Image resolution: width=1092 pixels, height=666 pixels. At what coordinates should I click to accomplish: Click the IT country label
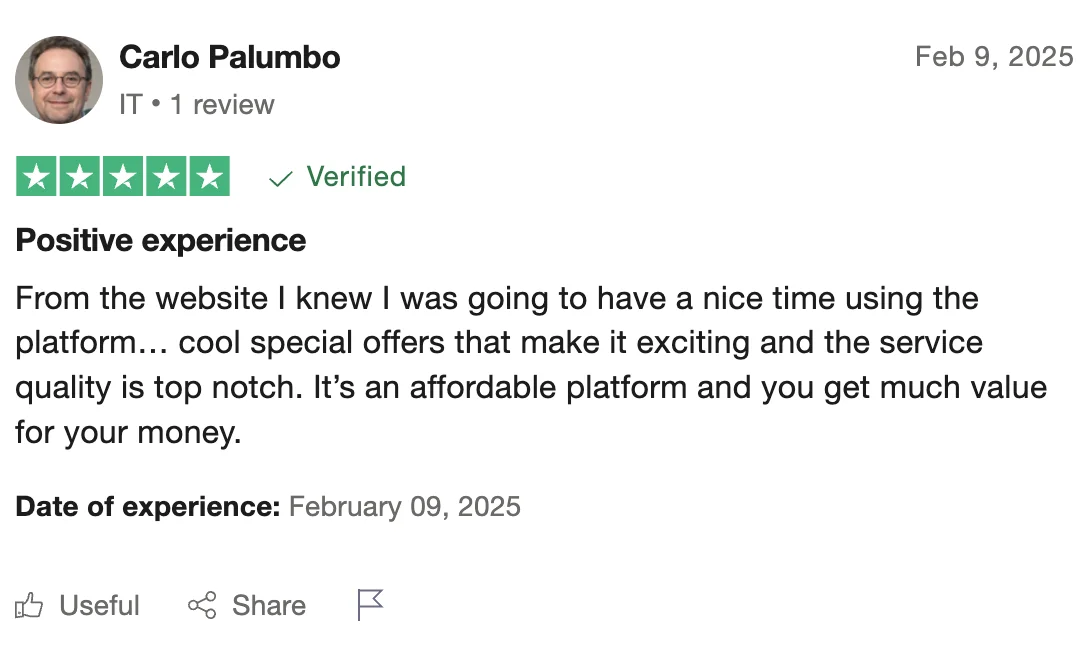click(130, 104)
